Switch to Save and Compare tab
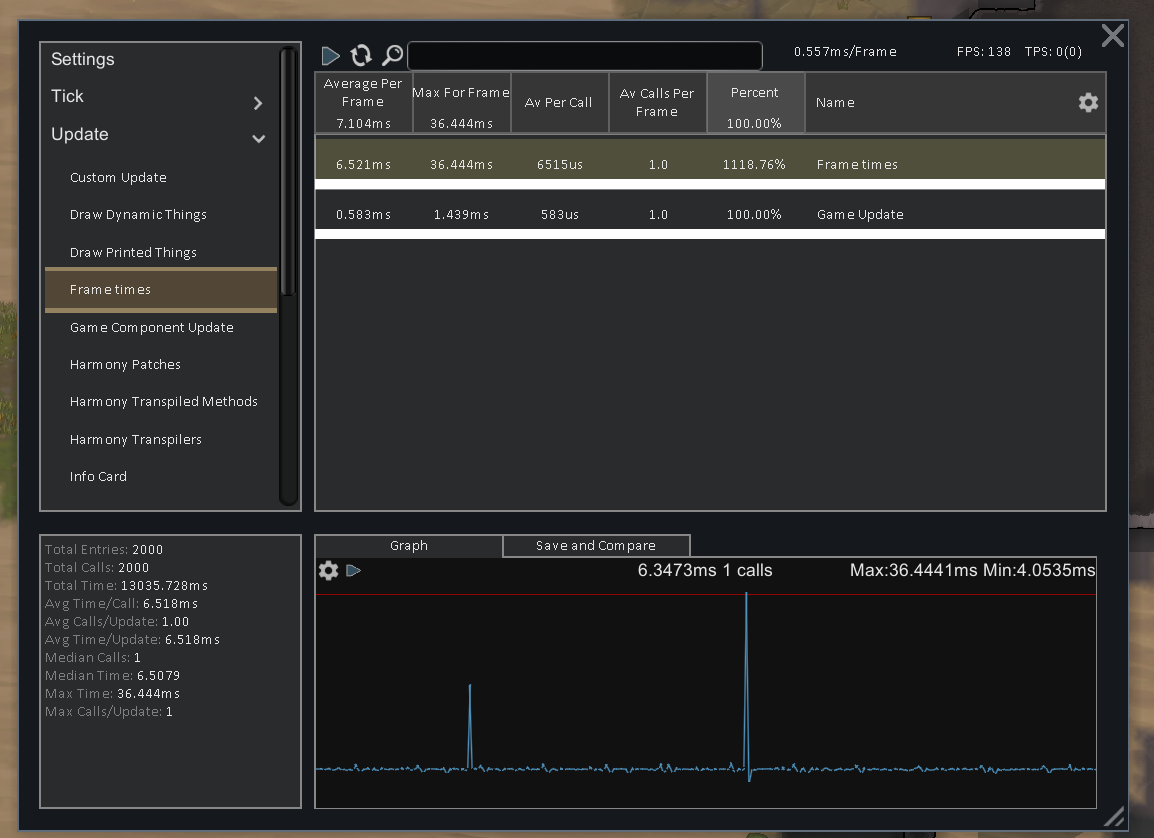Viewport: 1154px width, 838px height. pyautogui.click(x=596, y=546)
